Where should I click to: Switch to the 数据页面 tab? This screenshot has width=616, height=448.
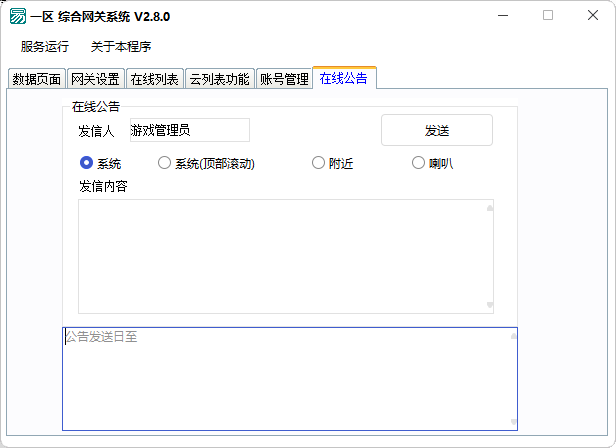tap(37, 80)
